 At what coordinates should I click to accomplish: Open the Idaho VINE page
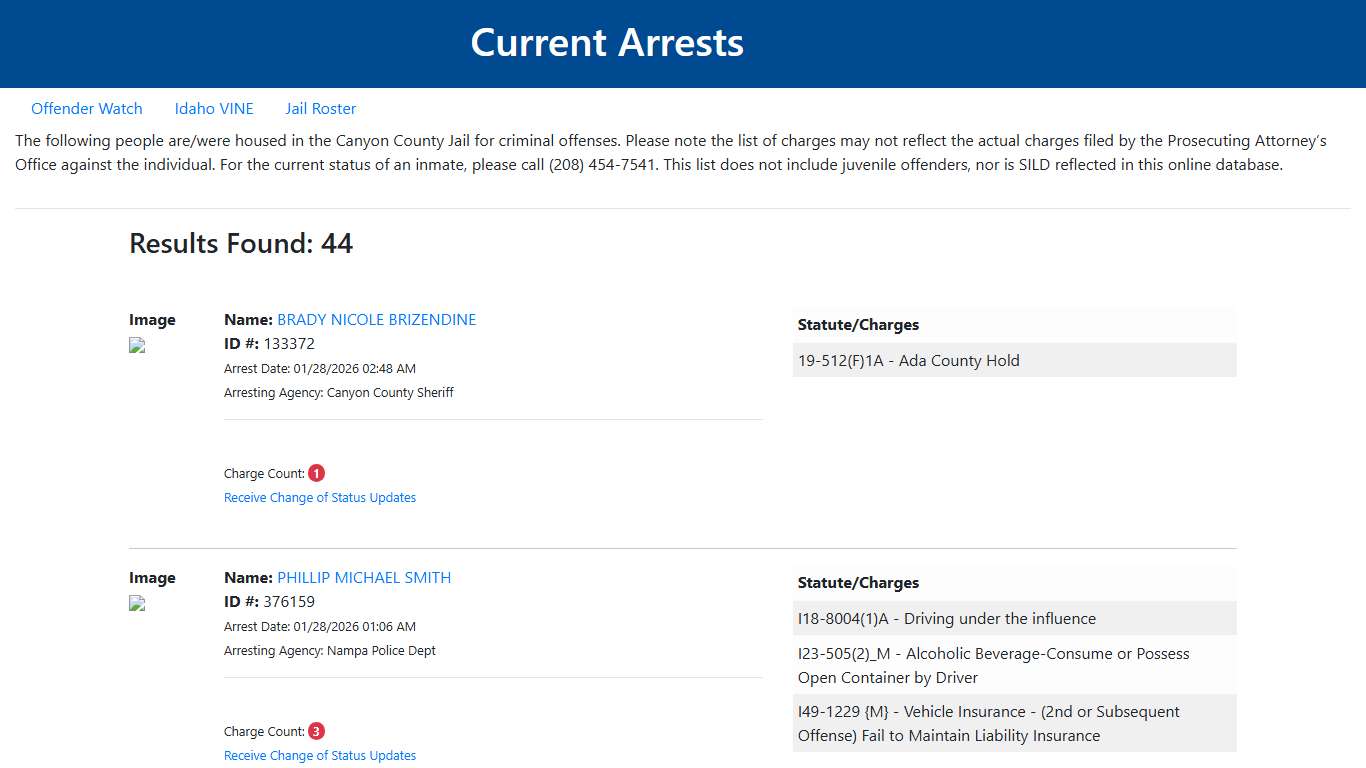coord(214,108)
